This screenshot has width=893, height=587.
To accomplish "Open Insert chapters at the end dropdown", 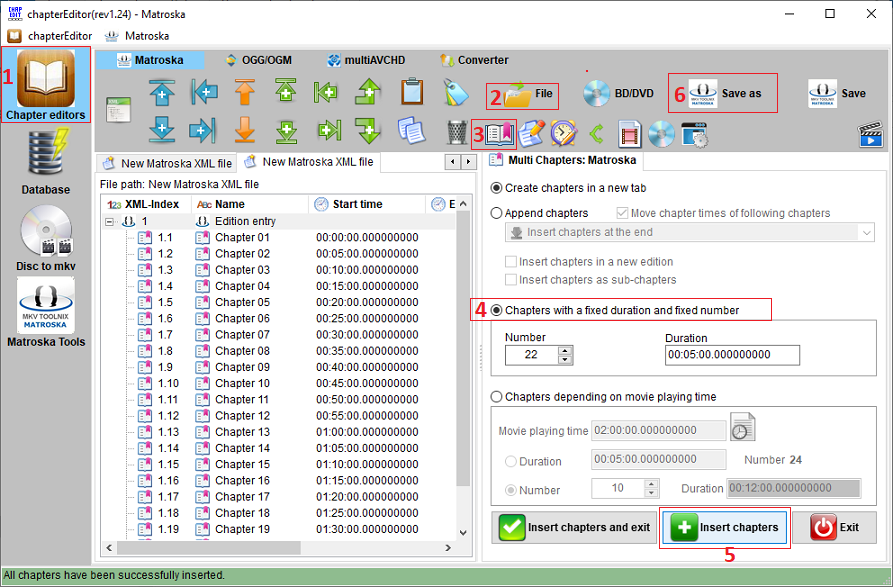I will pos(690,232).
